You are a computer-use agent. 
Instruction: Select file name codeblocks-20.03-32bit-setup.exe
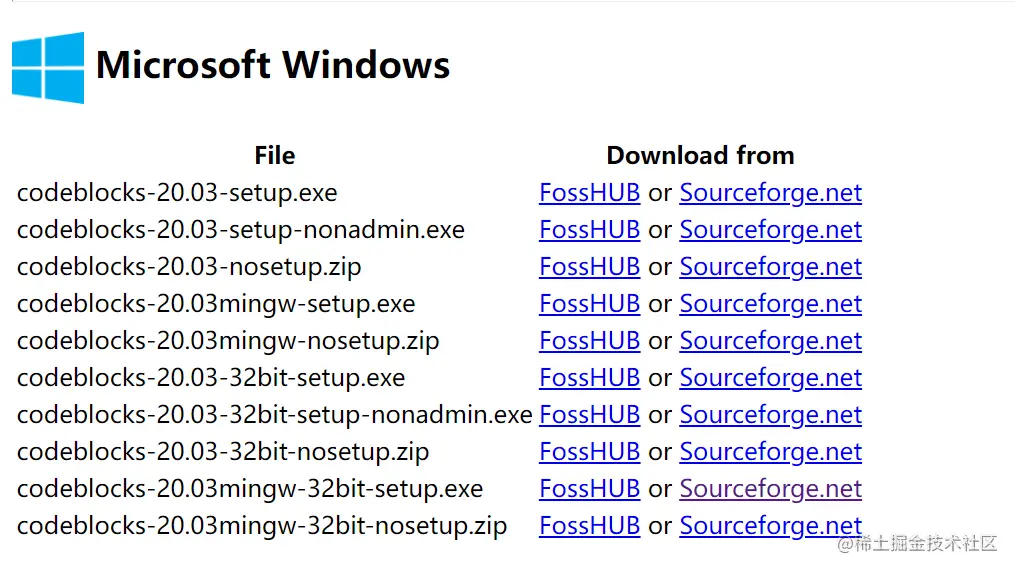[x=211, y=377]
